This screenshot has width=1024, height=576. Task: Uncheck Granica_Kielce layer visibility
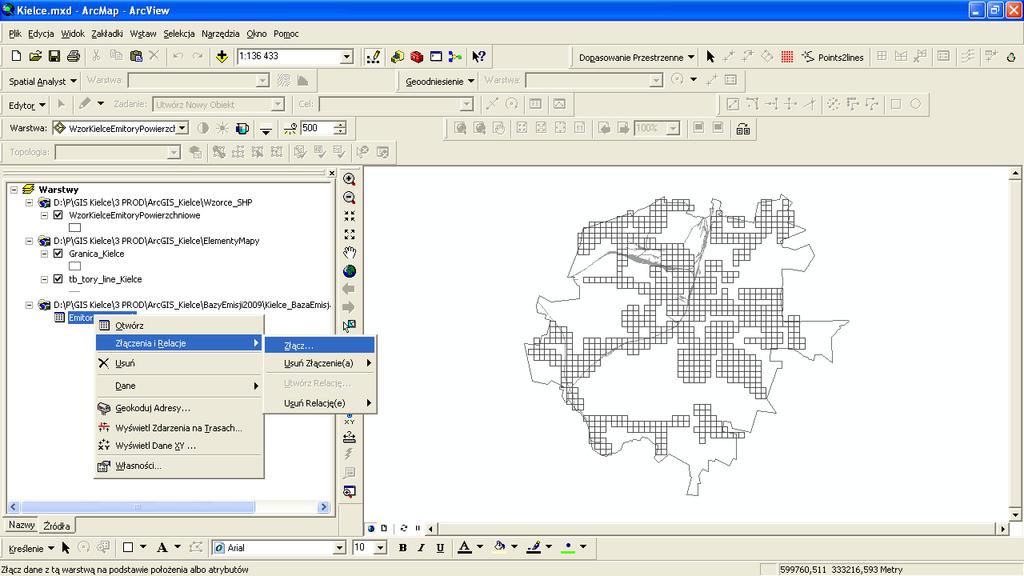58,253
